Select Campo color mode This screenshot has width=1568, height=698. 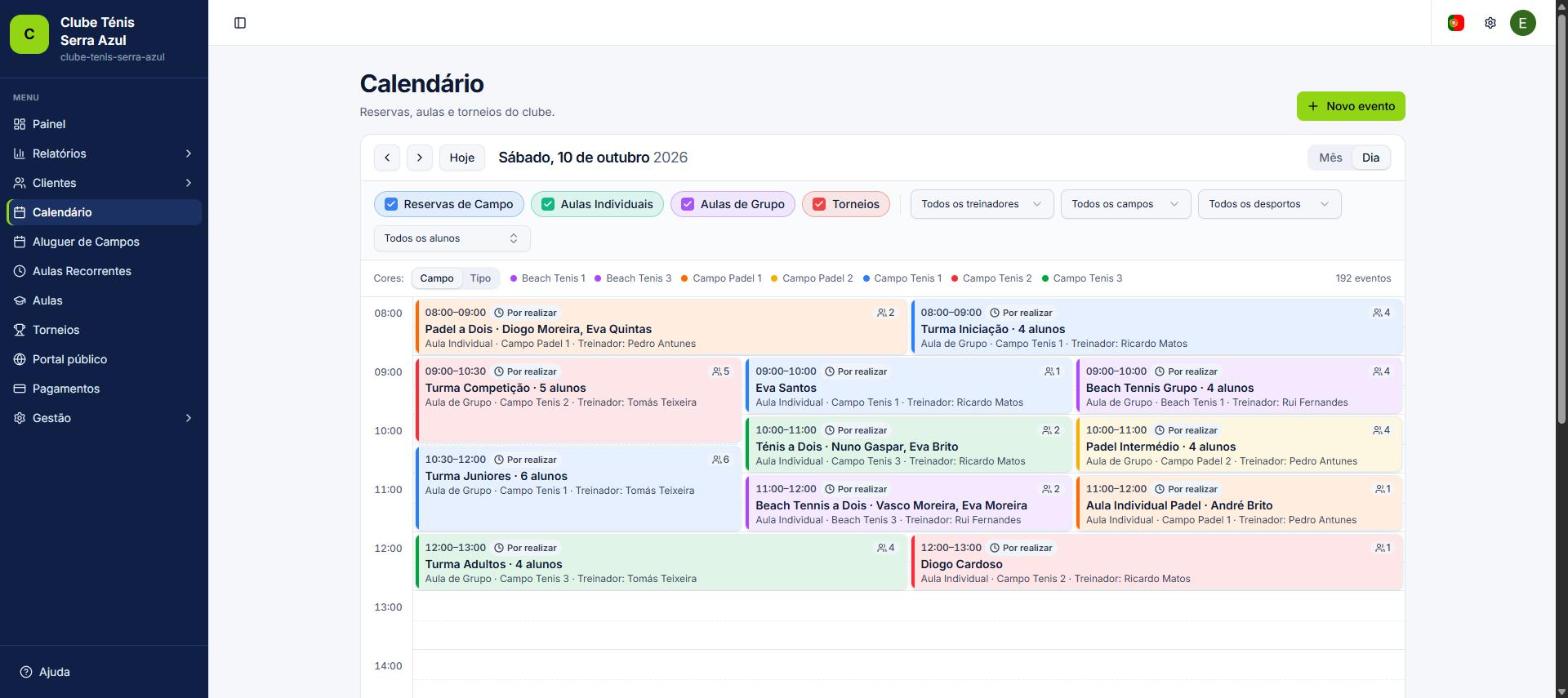tap(436, 278)
